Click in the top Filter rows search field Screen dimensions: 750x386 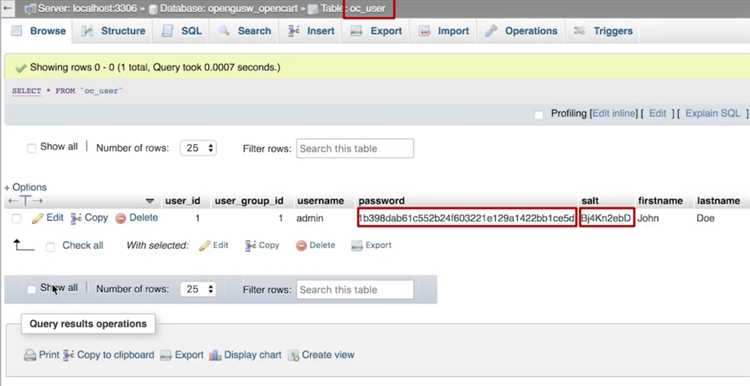click(355, 148)
